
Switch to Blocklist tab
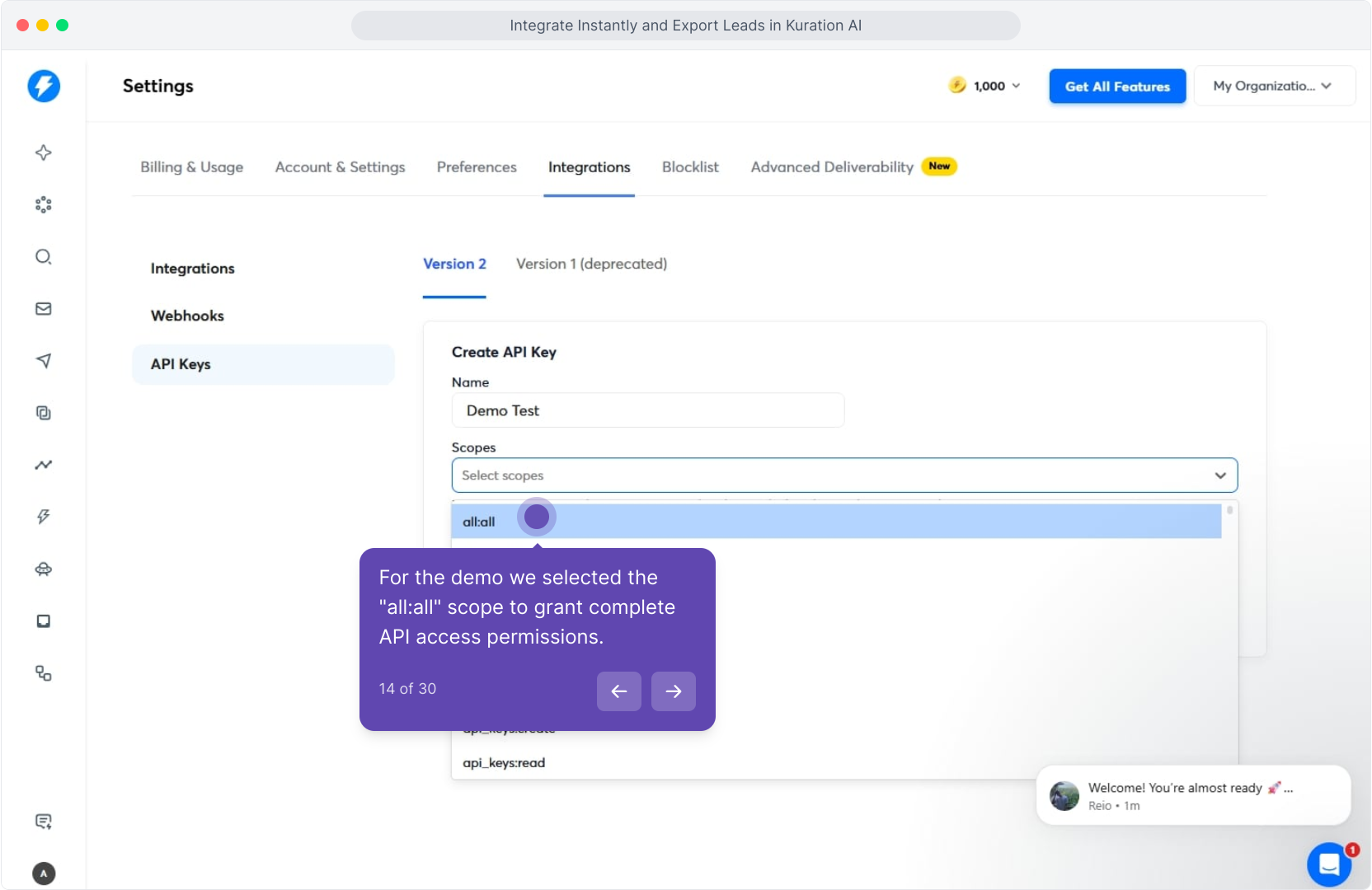[690, 167]
